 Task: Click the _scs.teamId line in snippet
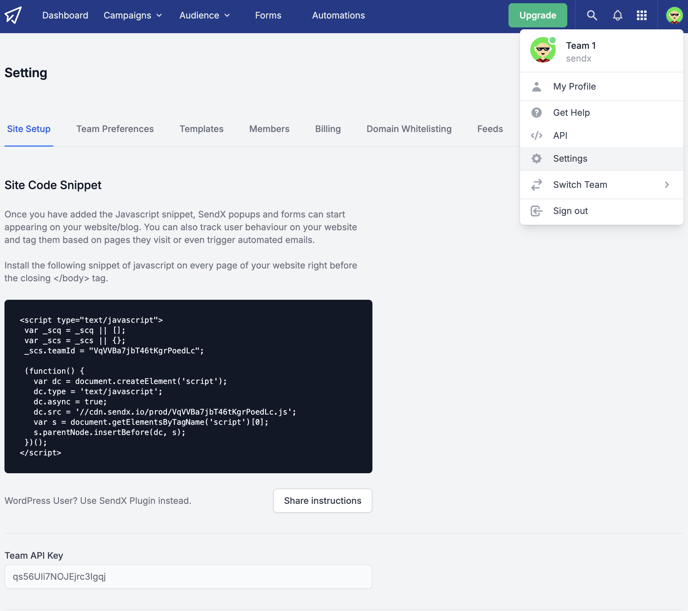[x=114, y=351]
